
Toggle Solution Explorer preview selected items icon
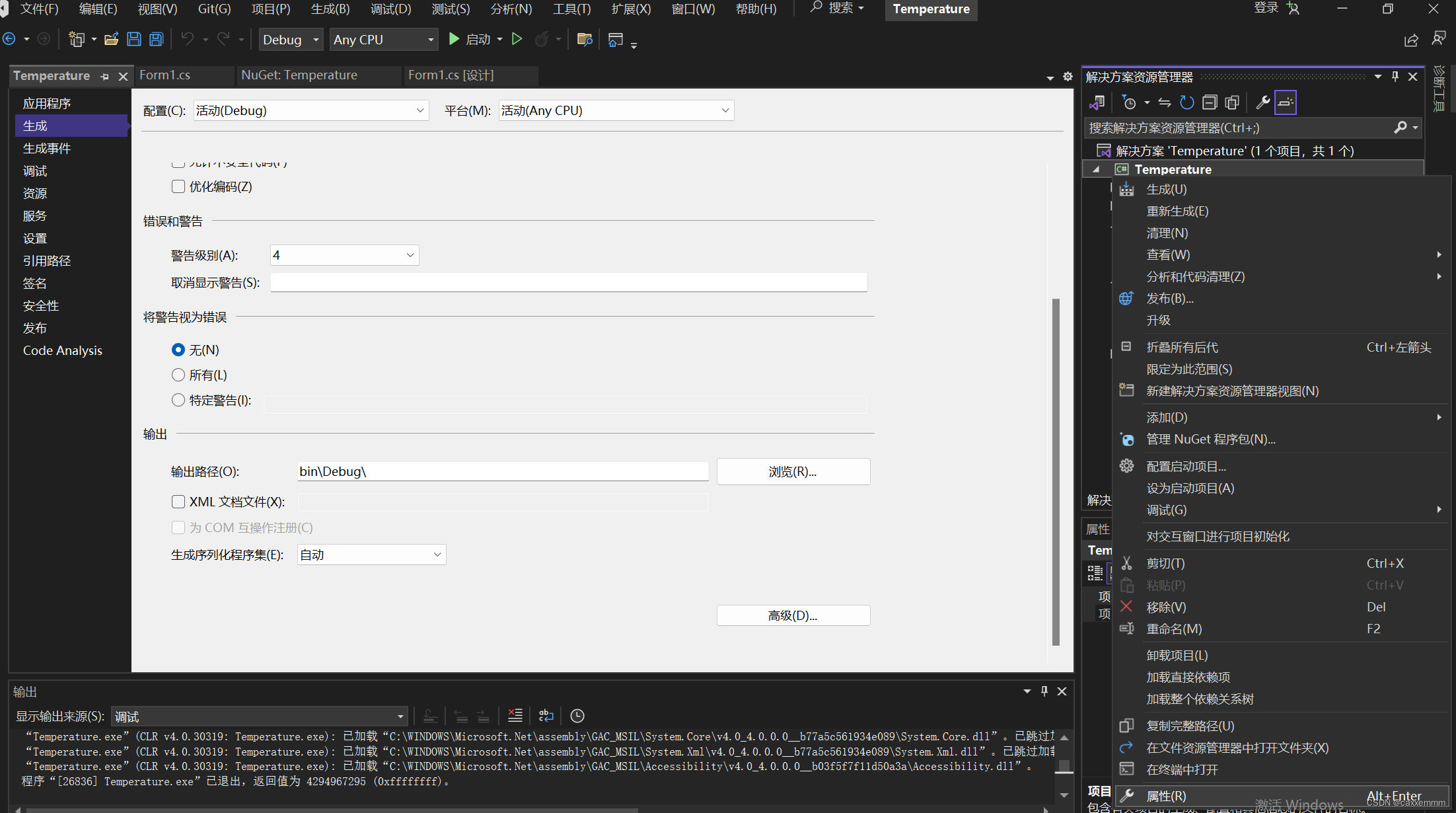point(1286,102)
